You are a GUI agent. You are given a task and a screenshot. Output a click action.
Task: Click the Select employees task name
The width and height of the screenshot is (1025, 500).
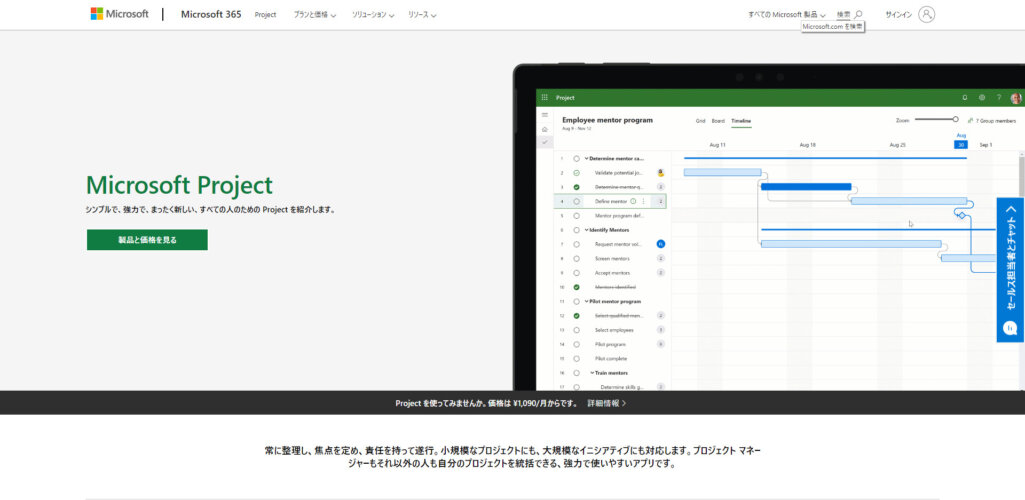(614, 330)
